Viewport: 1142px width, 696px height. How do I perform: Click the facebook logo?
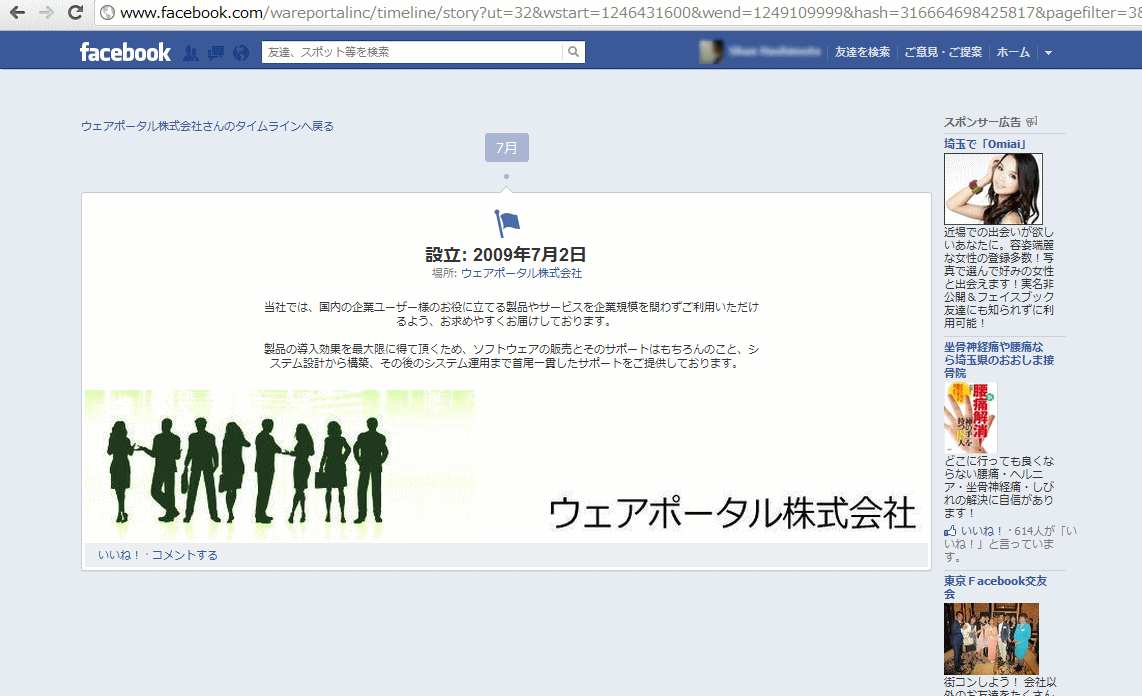(125, 52)
